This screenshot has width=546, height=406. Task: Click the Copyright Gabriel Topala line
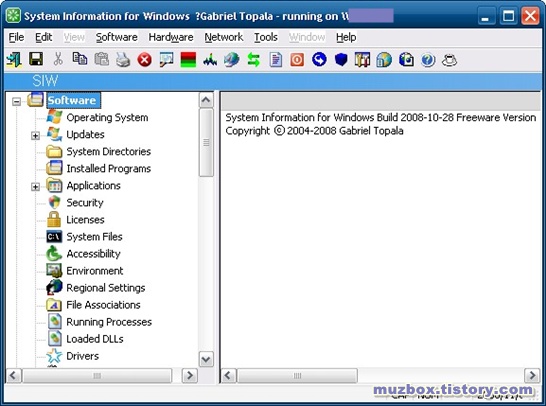(x=314, y=131)
